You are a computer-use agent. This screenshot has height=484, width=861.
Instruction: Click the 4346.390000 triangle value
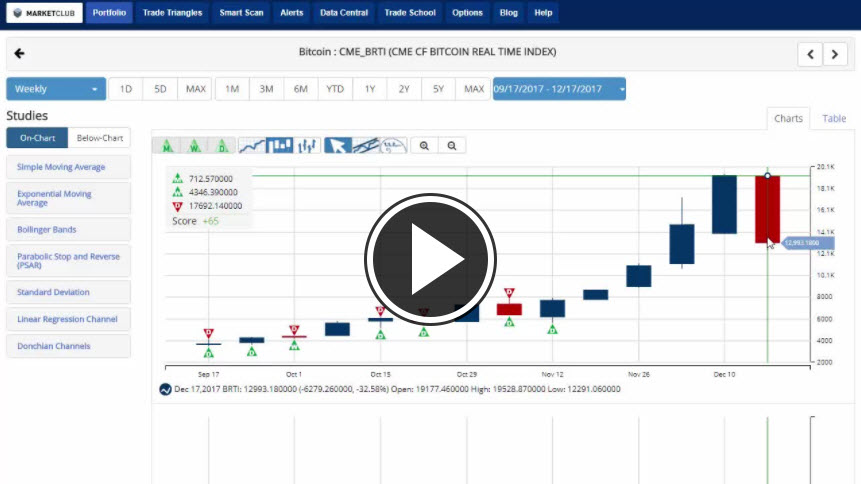pyautogui.click(x=213, y=192)
